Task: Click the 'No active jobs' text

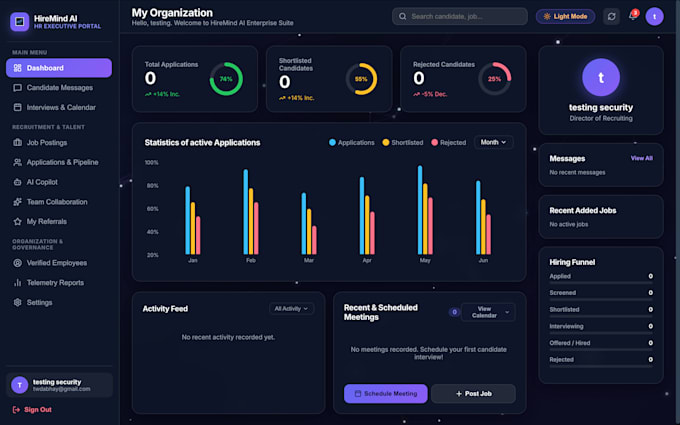Action: pyautogui.click(x=569, y=224)
